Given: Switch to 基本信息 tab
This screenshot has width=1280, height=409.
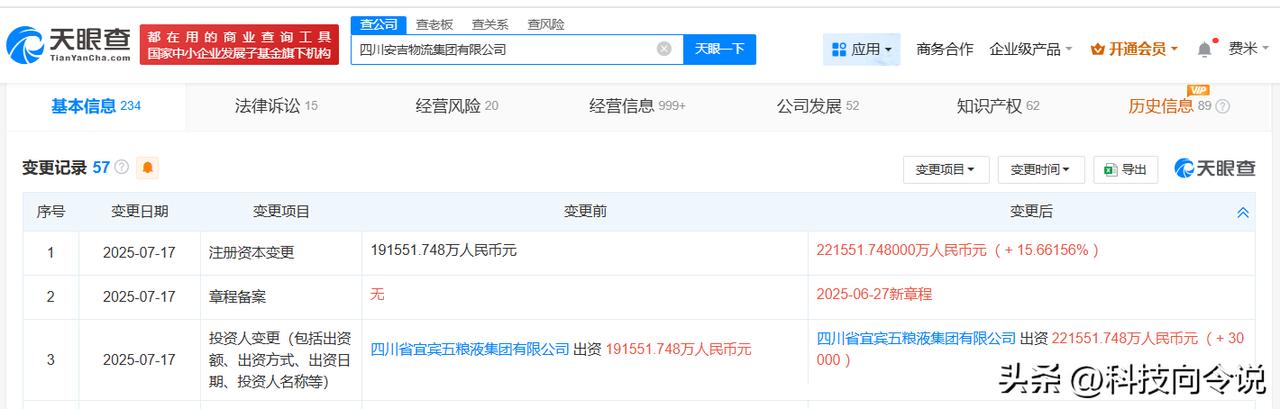Looking at the screenshot, I should point(96,106).
